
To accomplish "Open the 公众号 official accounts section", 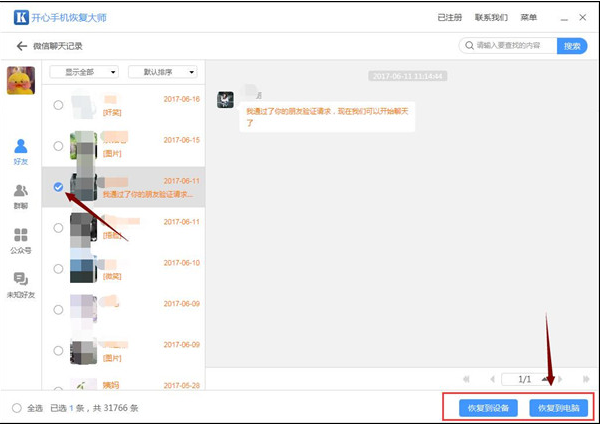I will 21,241.
